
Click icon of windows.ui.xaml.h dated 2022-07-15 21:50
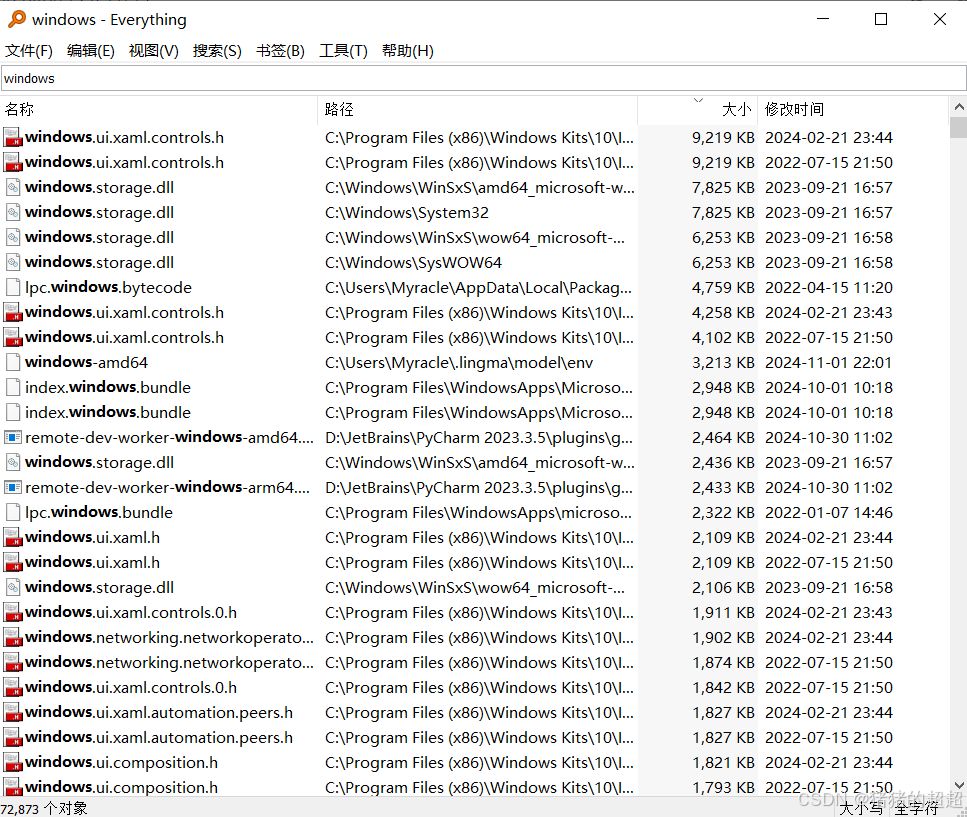(x=12, y=562)
